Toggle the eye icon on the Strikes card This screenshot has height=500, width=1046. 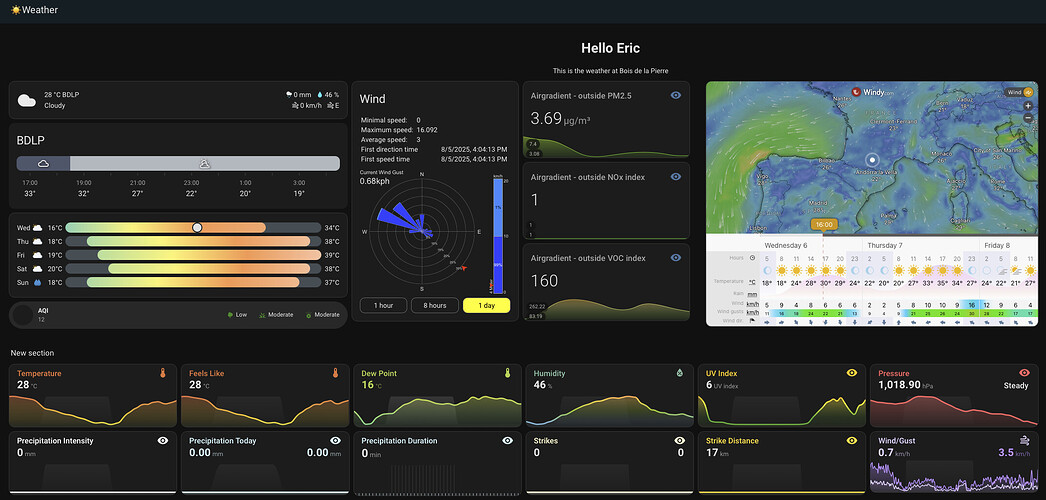click(x=679, y=441)
